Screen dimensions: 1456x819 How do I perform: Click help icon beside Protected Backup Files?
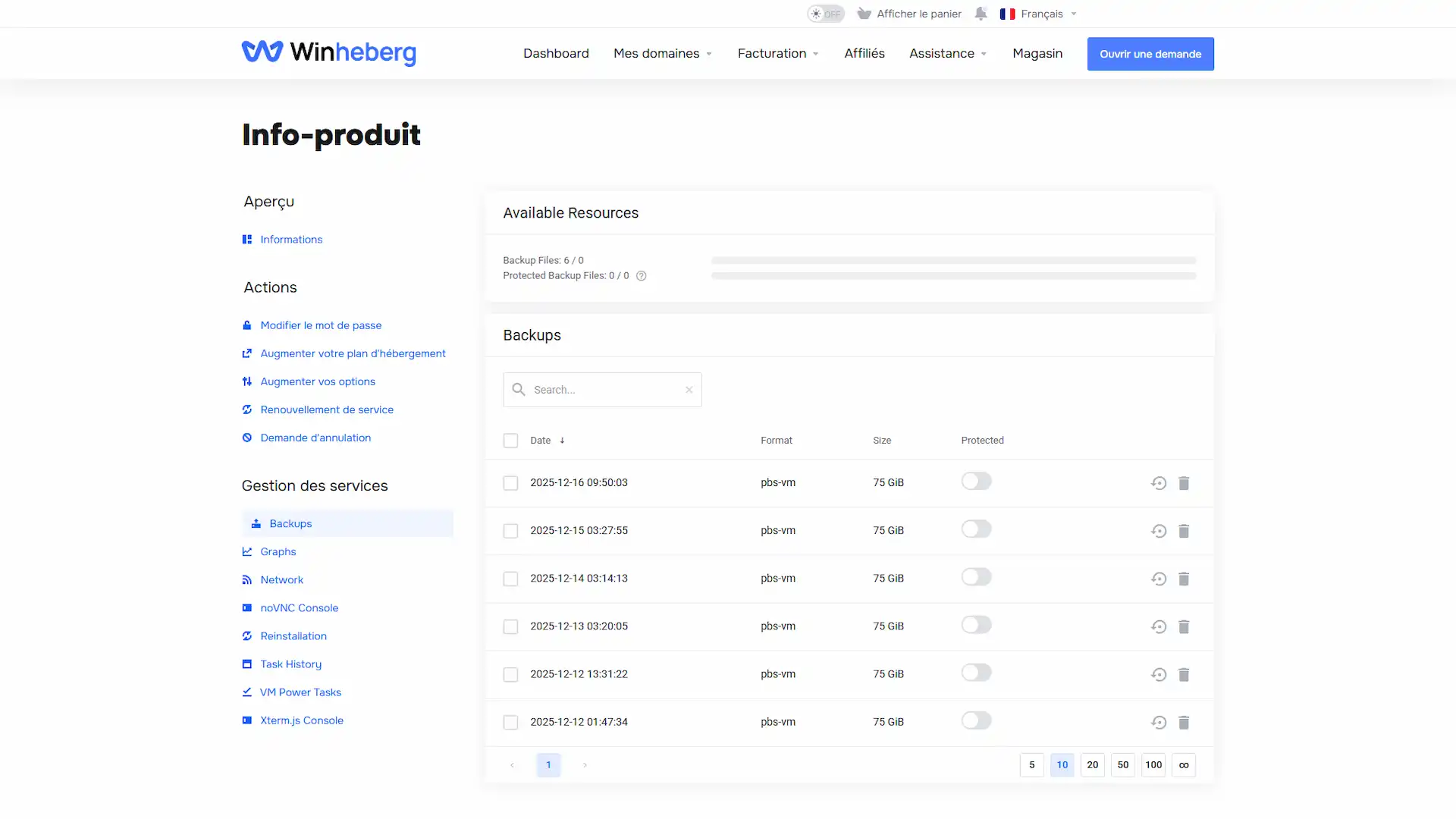pyautogui.click(x=642, y=276)
